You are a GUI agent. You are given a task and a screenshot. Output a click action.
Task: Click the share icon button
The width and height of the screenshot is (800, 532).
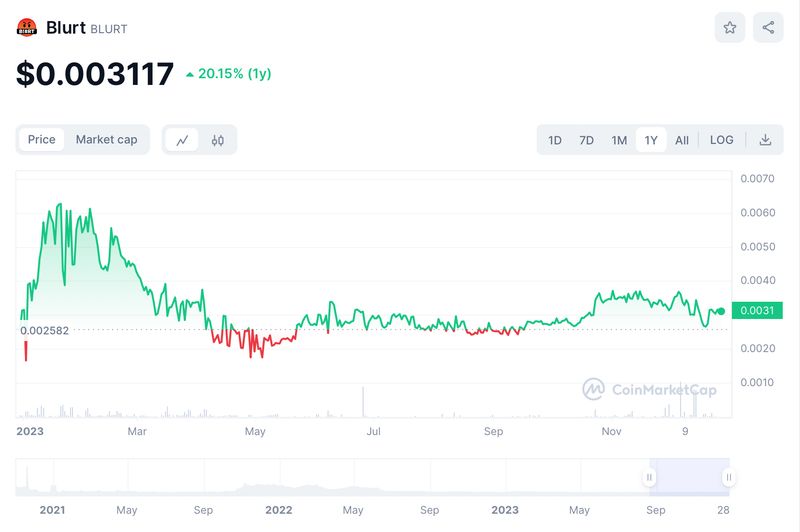(768, 28)
